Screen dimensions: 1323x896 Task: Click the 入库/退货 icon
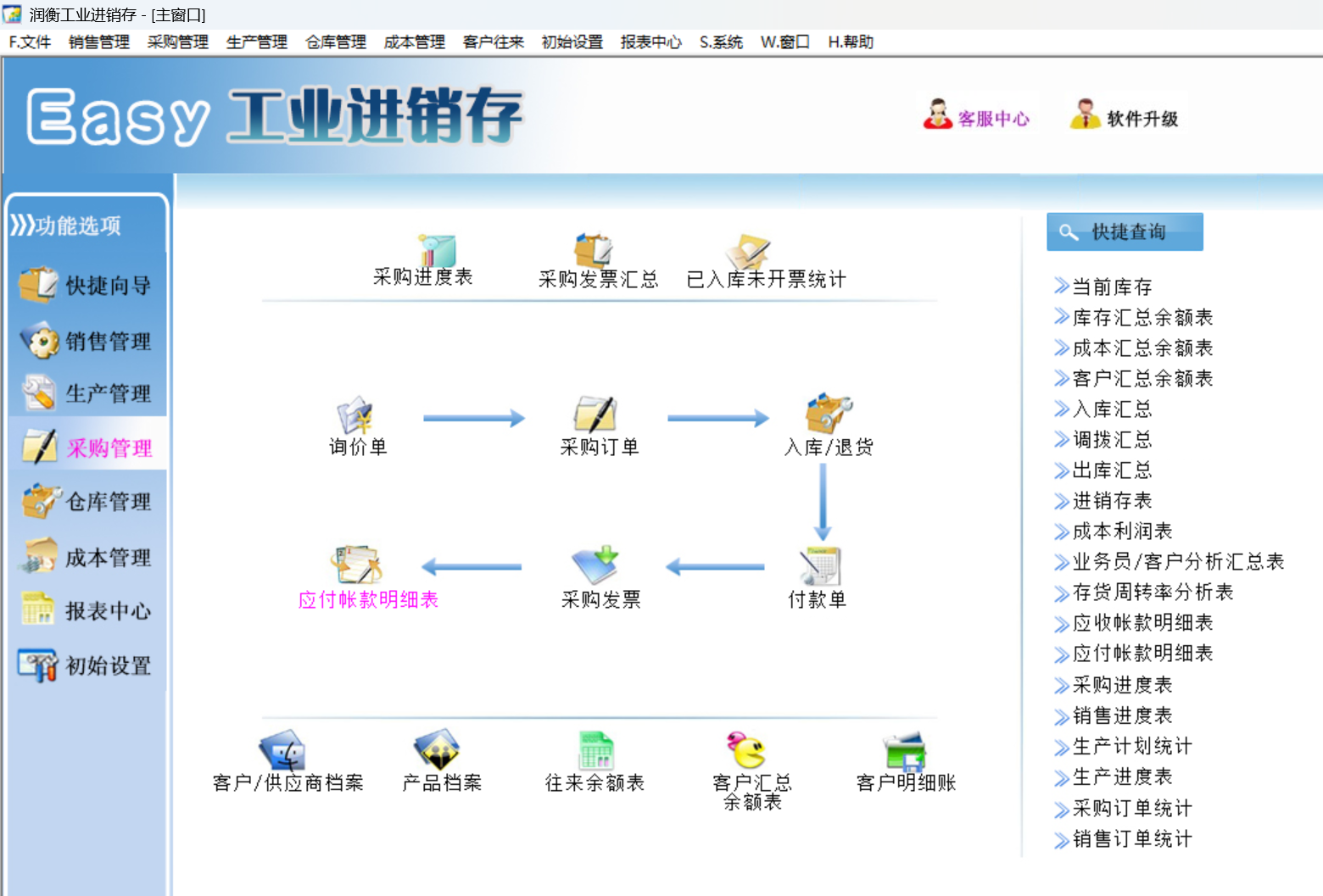tap(828, 414)
